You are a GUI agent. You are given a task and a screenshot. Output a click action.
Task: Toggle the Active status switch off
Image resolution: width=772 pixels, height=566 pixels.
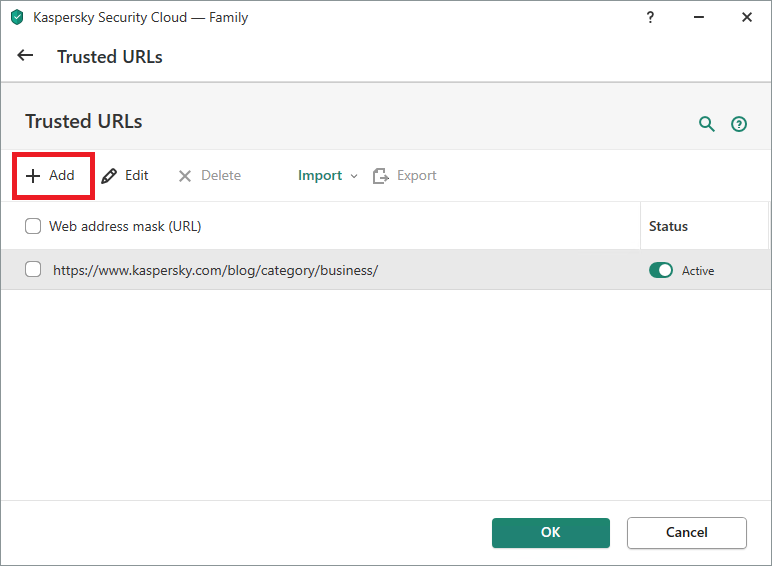(661, 270)
